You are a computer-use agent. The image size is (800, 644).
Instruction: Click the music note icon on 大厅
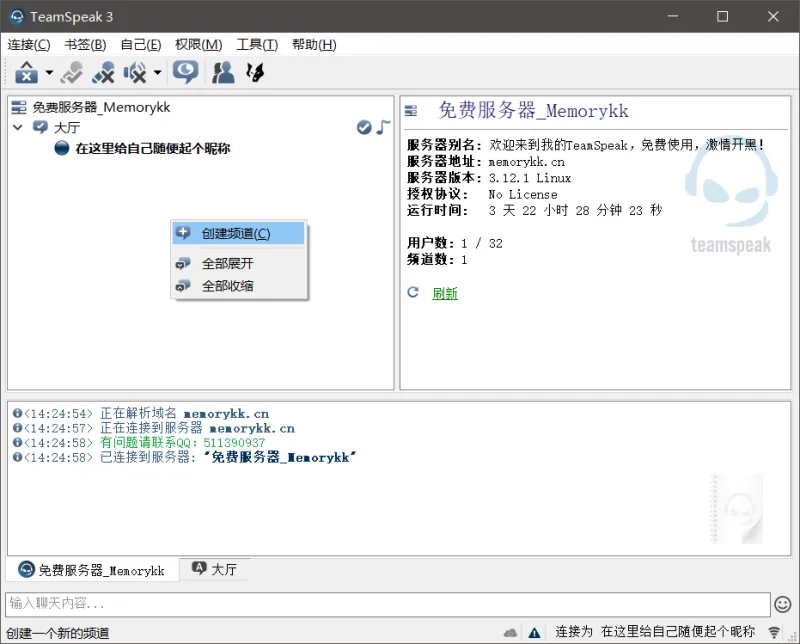click(383, 127)
